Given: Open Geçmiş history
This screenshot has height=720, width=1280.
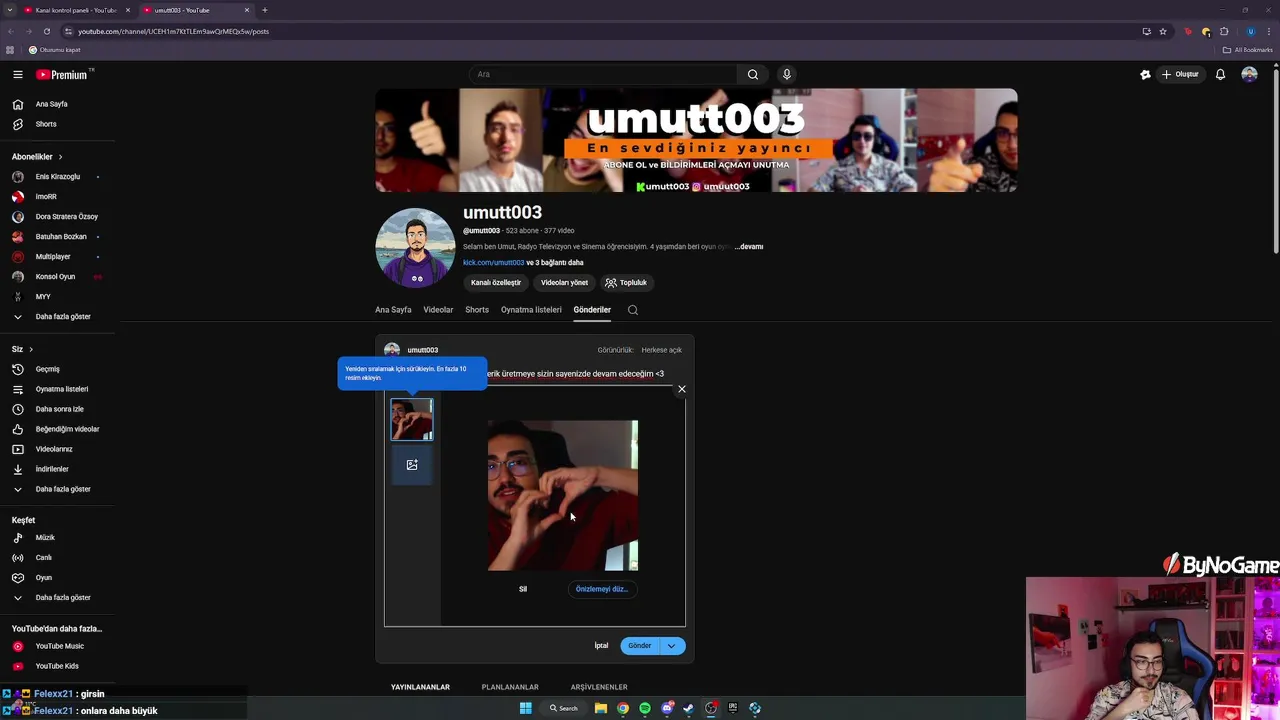Looking at the screenshot, I should point(47,369).
